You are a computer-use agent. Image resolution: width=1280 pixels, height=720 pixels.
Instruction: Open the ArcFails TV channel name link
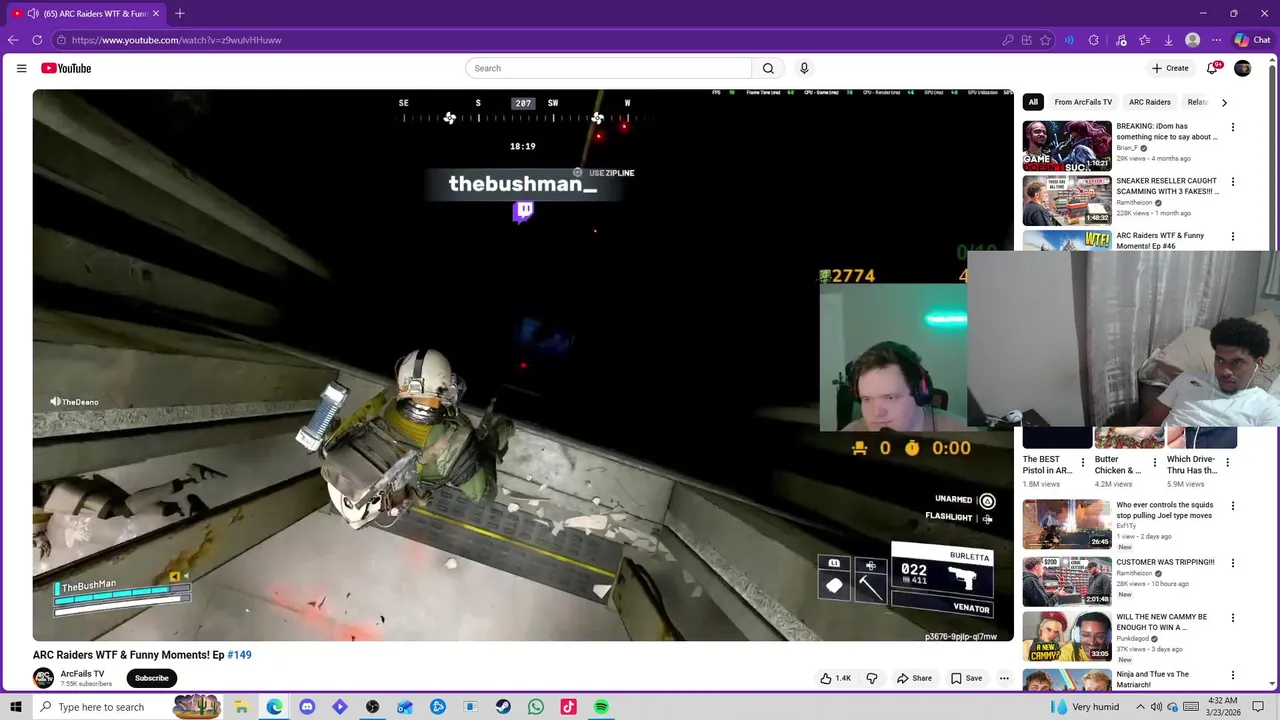point(82,674)
